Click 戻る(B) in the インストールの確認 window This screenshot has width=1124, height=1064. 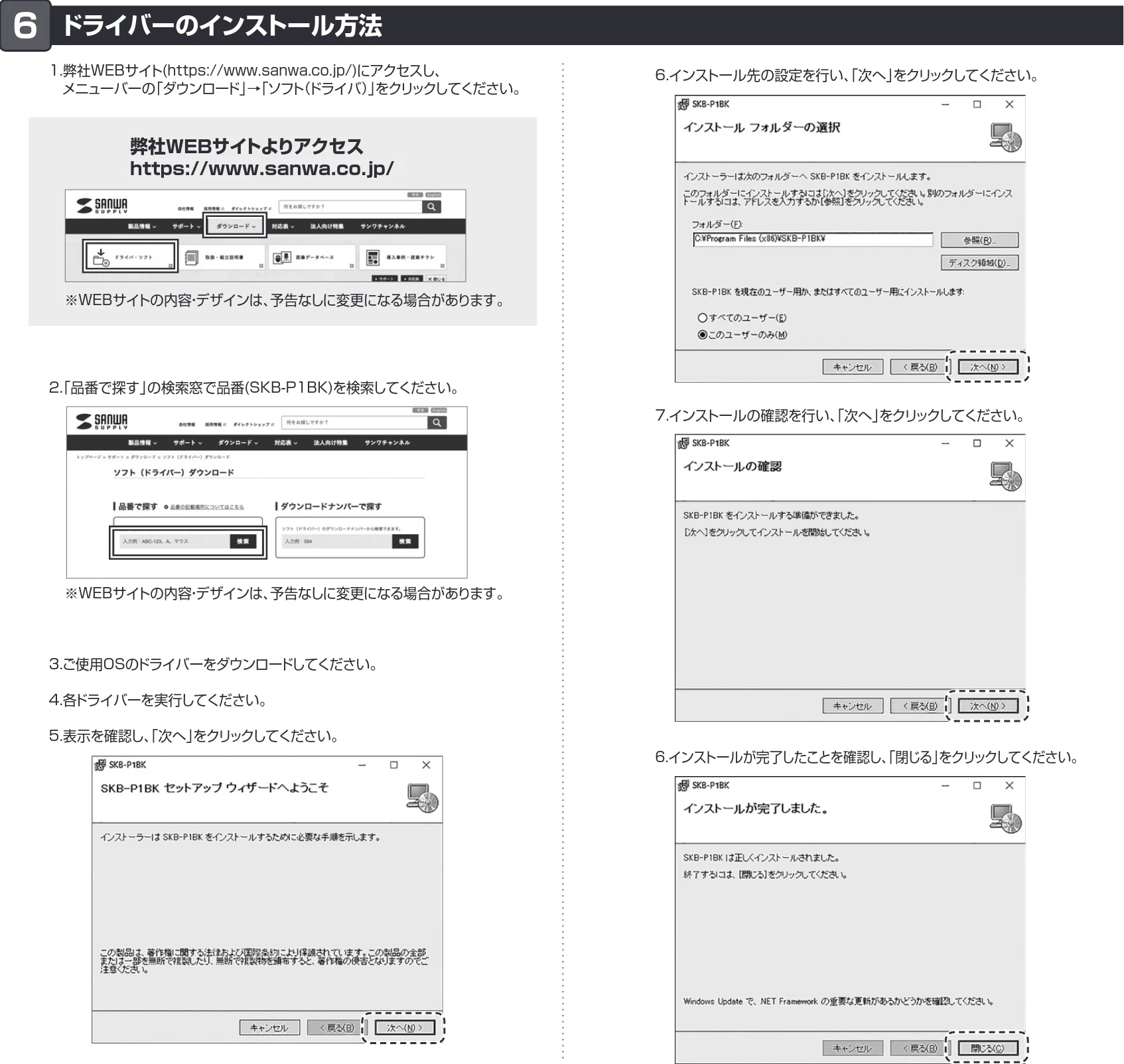coord(920,706)
